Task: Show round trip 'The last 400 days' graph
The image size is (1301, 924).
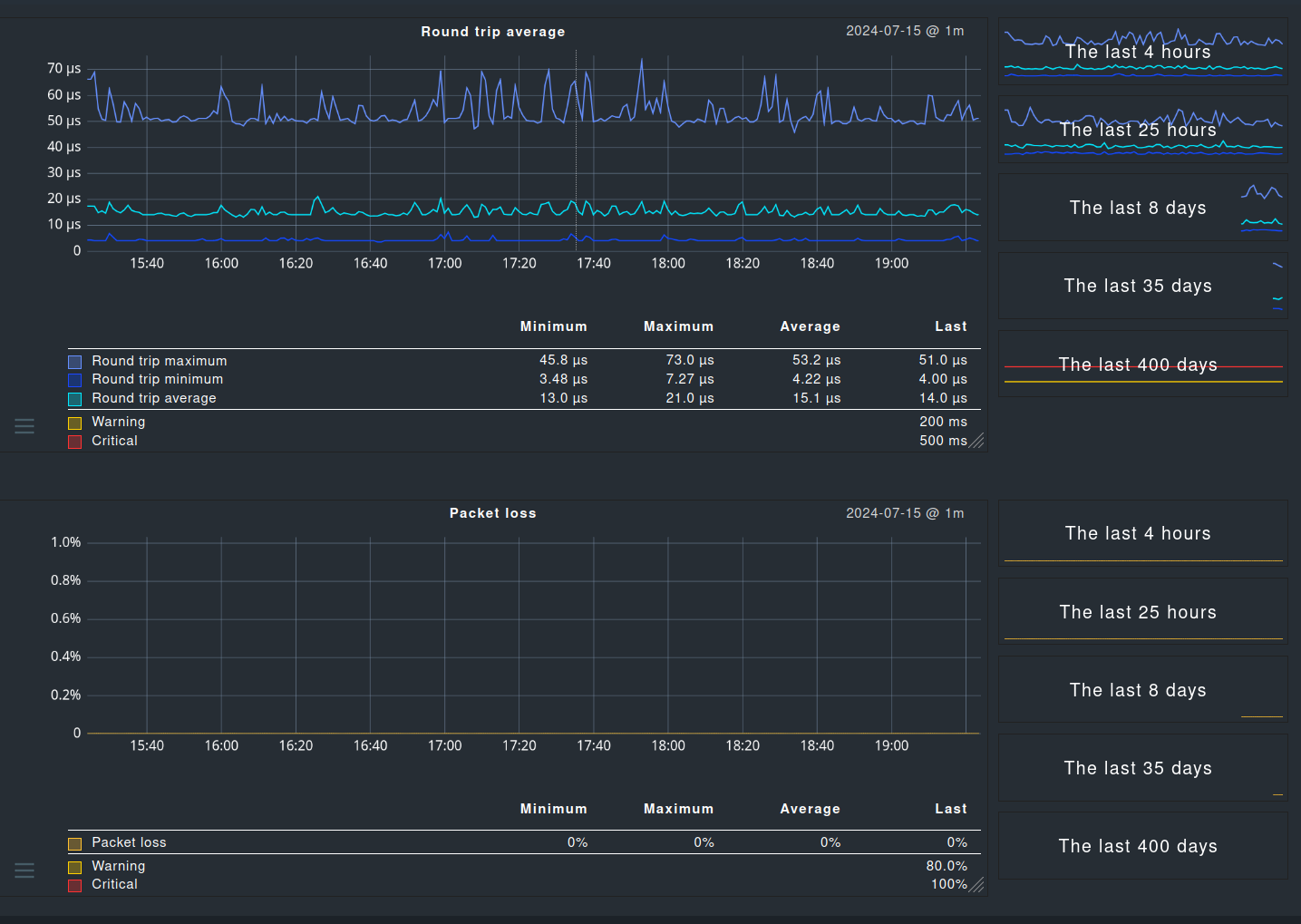Action: point(1142,365)
